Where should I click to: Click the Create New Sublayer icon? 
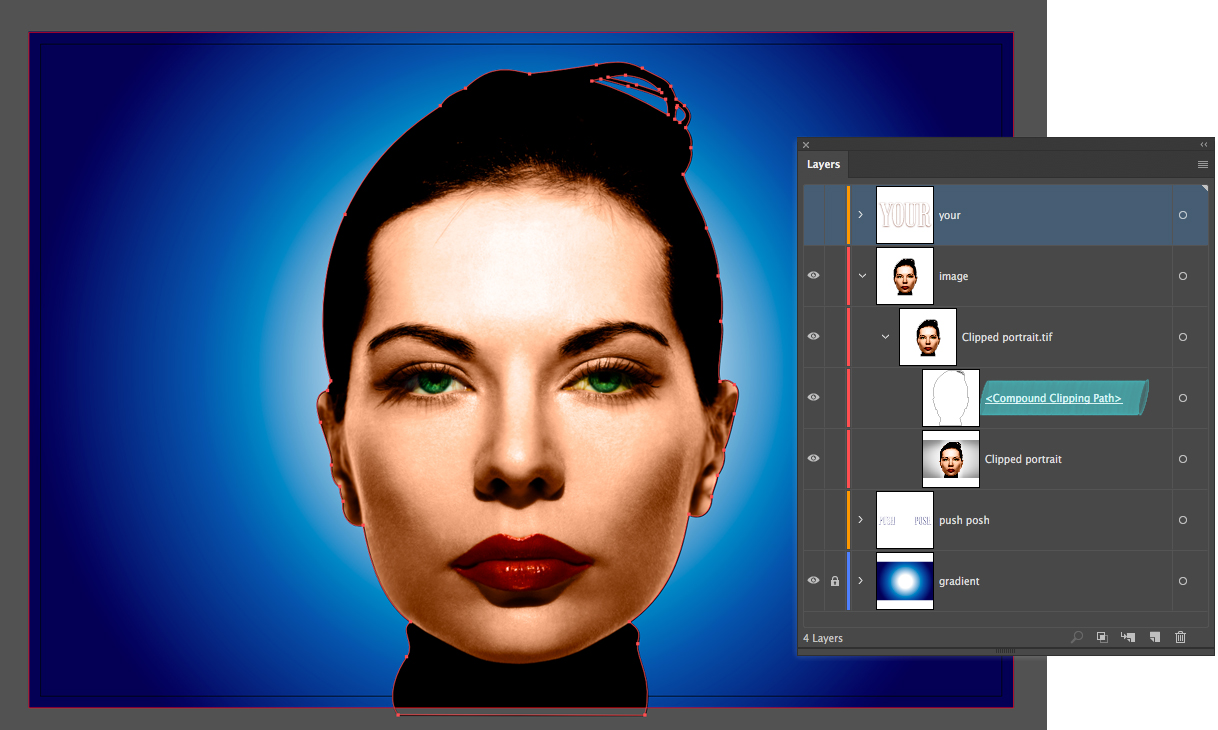1128,637
